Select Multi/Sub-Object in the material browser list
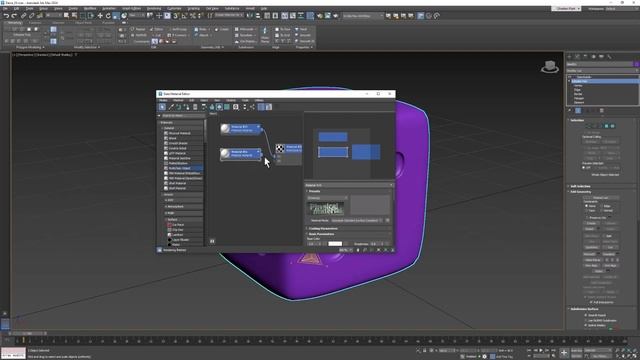This screenshot has height=360, width=640. (x=180, y=168)
